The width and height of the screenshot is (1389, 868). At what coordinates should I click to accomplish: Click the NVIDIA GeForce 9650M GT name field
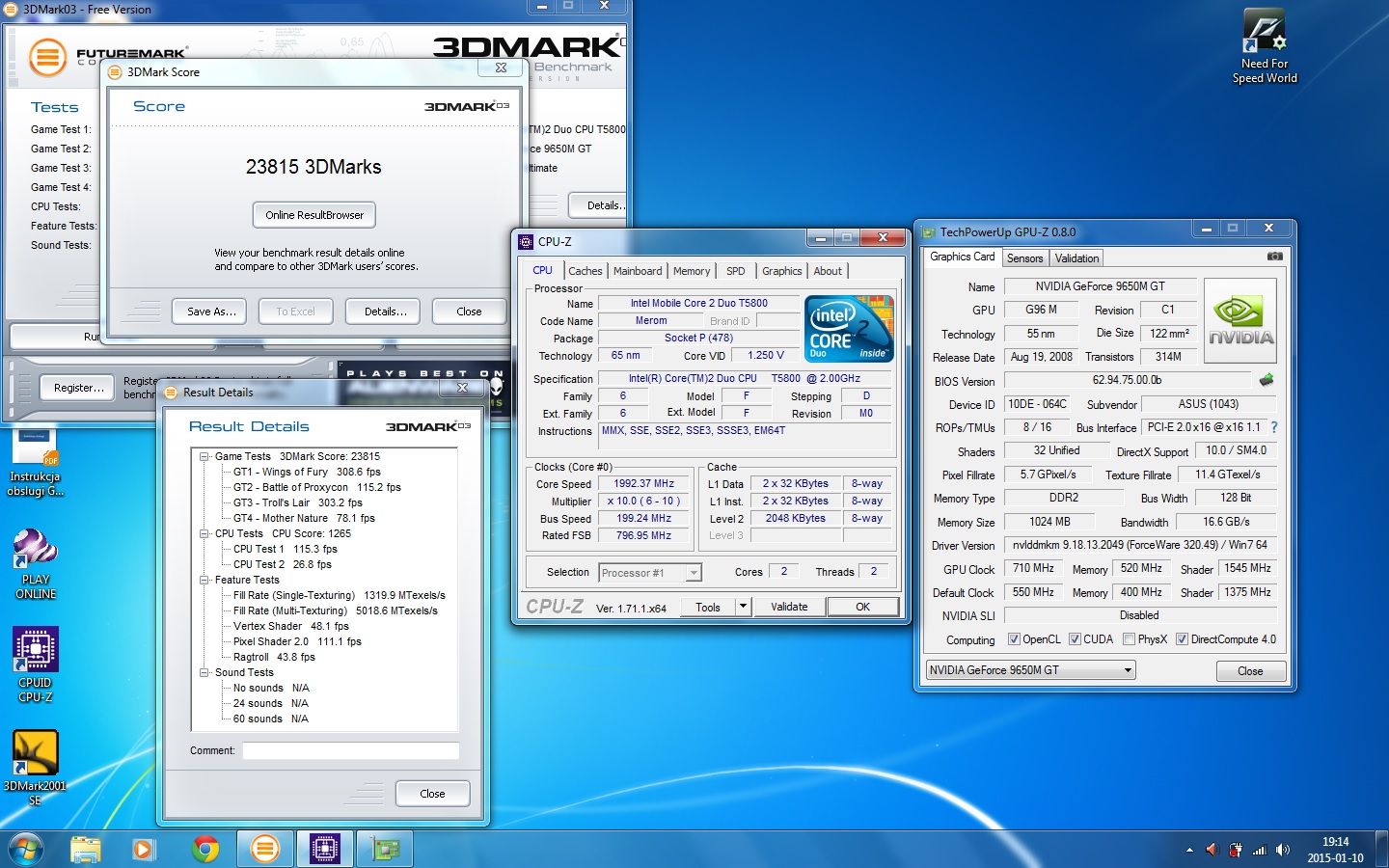[x=1100, y=286]
